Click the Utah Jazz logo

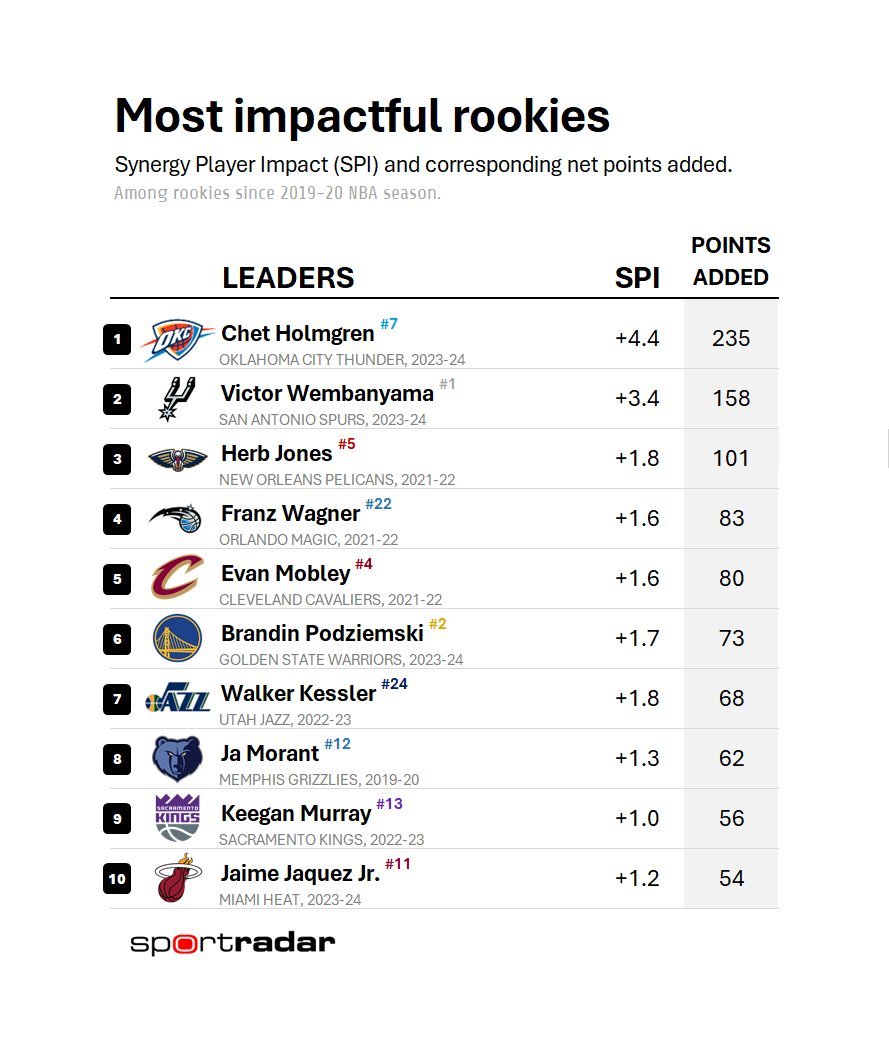(177, 699)
